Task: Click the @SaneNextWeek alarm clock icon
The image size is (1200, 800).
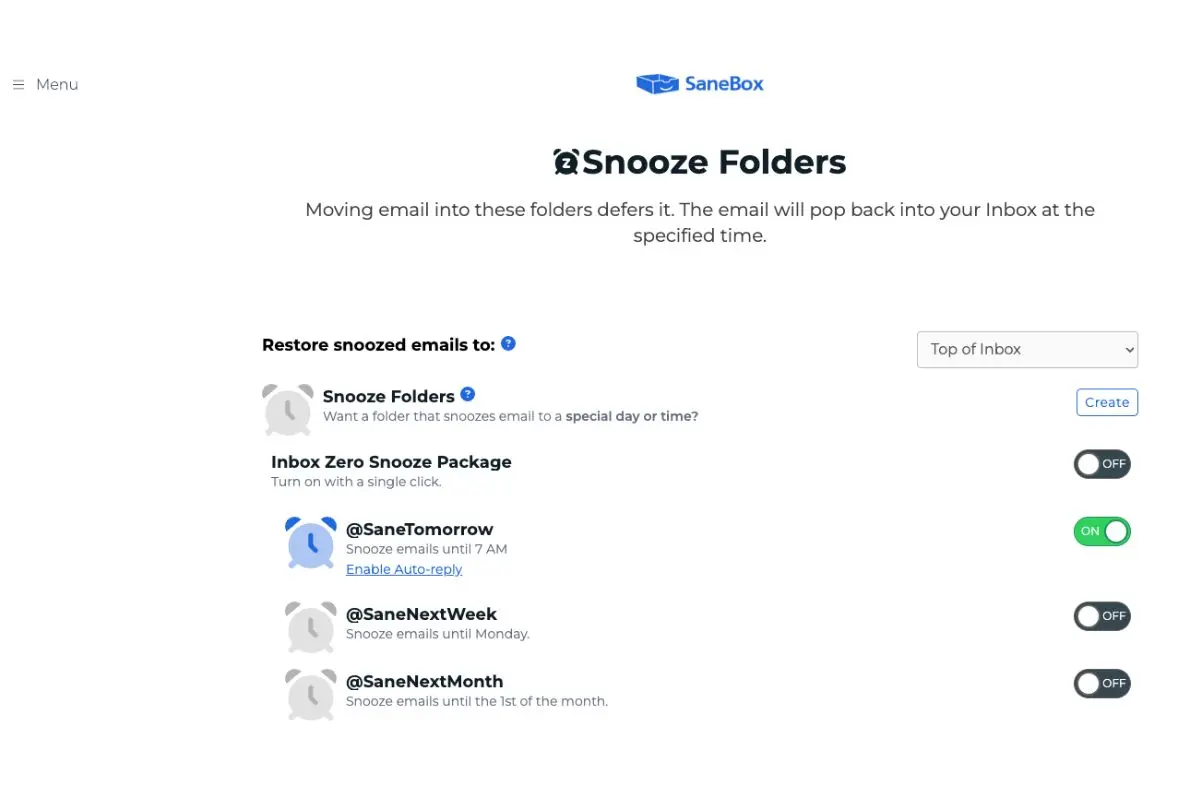Action: click(x=310, y=625)
